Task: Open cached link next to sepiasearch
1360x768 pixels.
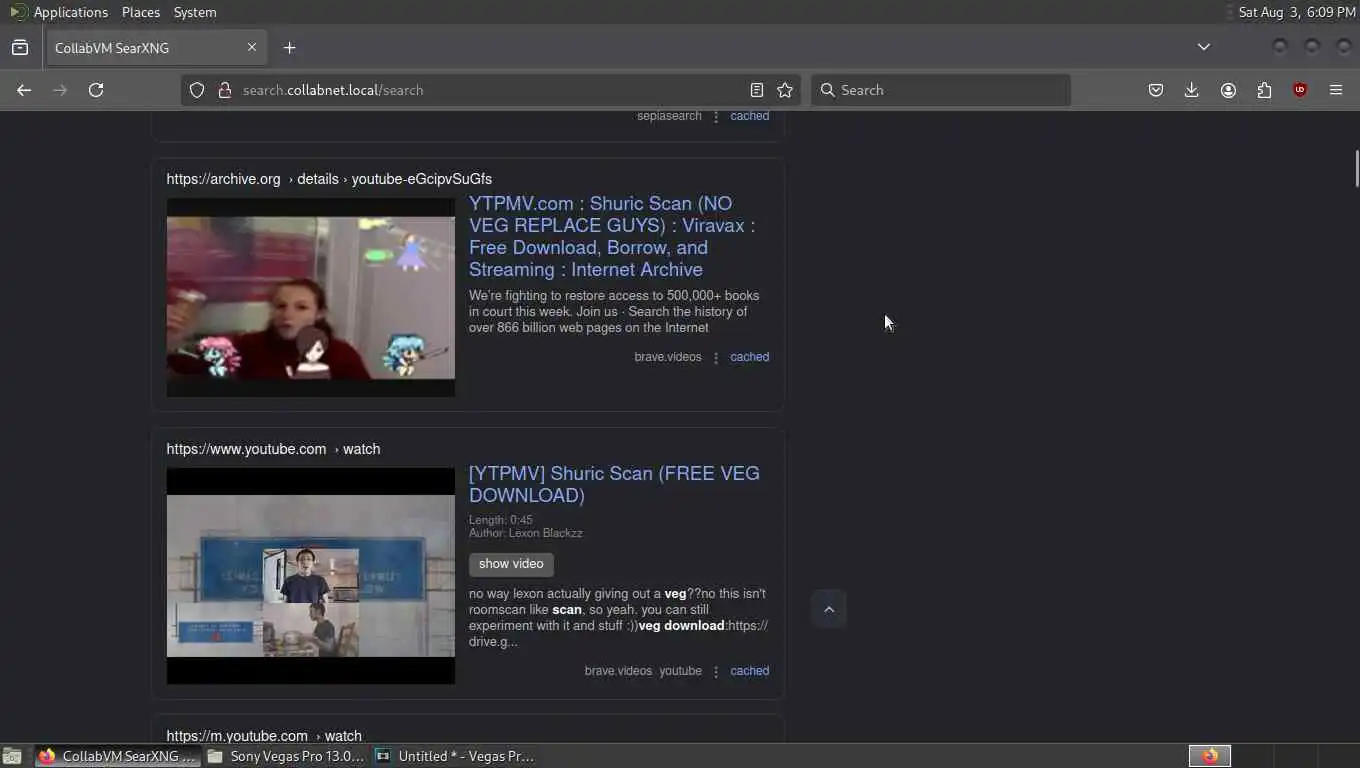Action: (749, 116)
